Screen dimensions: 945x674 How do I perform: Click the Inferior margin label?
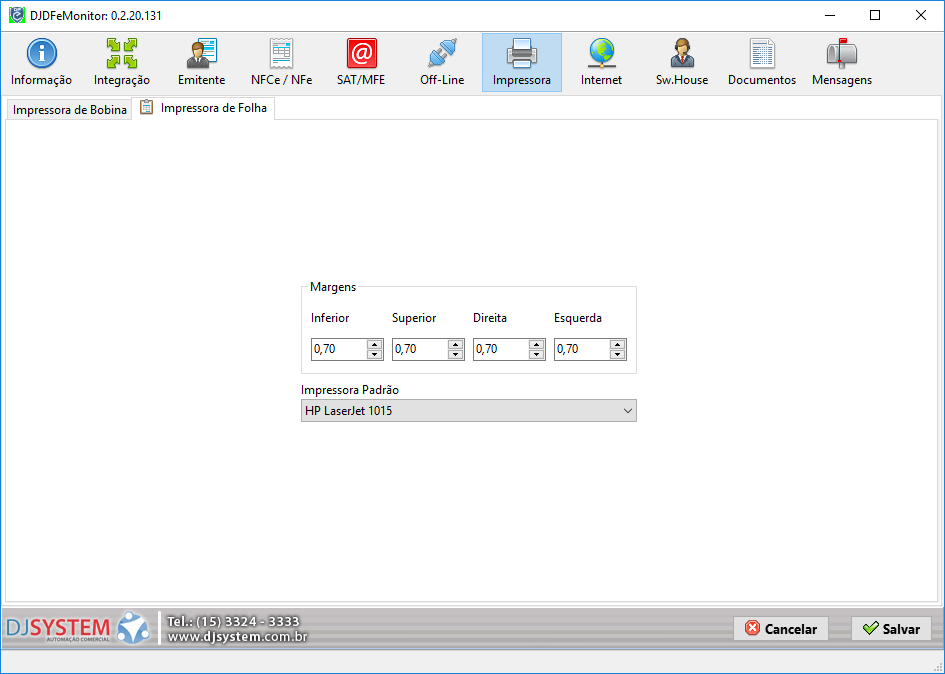point(330,318)
